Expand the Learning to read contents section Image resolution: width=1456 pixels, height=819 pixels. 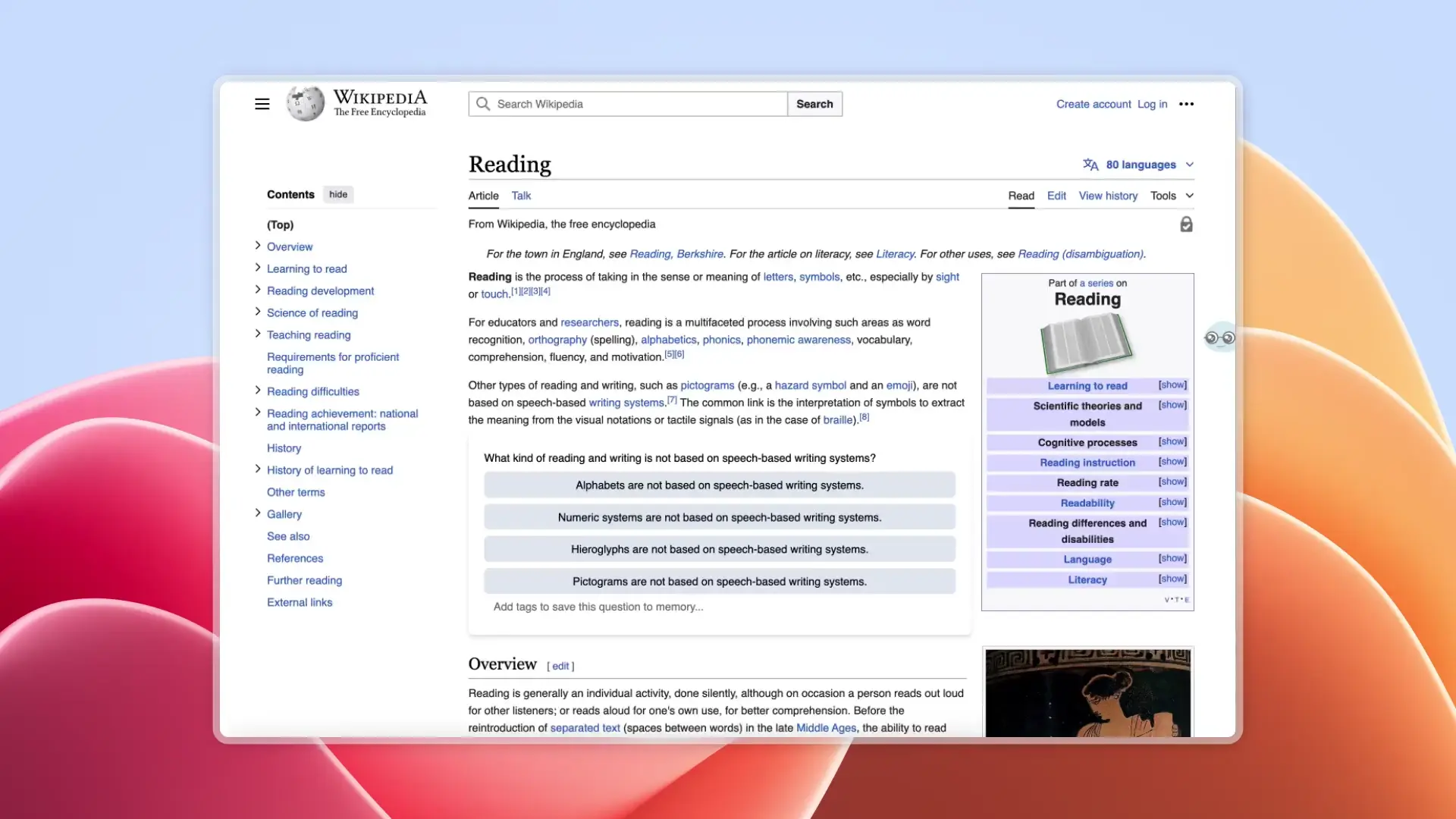(258, 268)
